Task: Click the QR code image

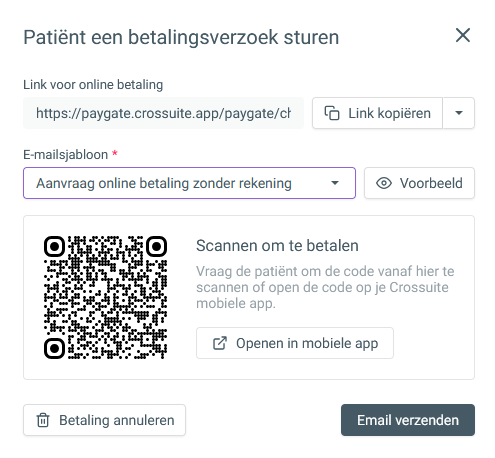Action: (105, 297)
